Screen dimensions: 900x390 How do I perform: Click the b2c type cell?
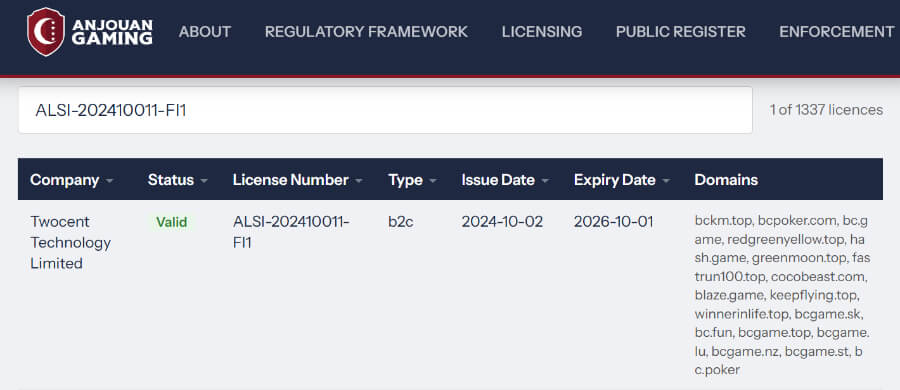click(401, 222)
